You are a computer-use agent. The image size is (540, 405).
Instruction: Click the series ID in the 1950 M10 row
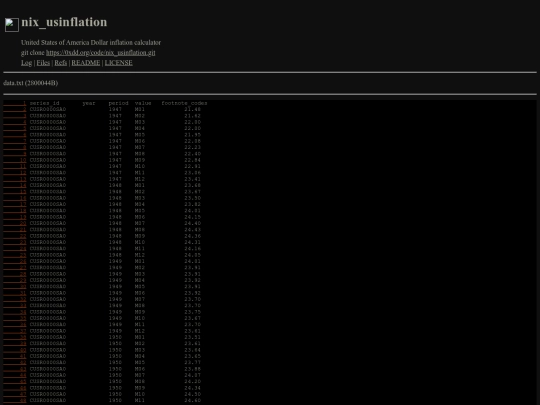[48, 394]
